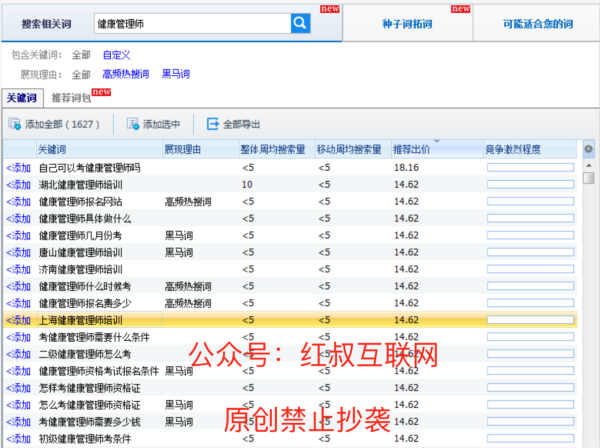Add keyword 湖北健康管理师培训
This screenshot has width=600, height=448.
click(18, 185)
